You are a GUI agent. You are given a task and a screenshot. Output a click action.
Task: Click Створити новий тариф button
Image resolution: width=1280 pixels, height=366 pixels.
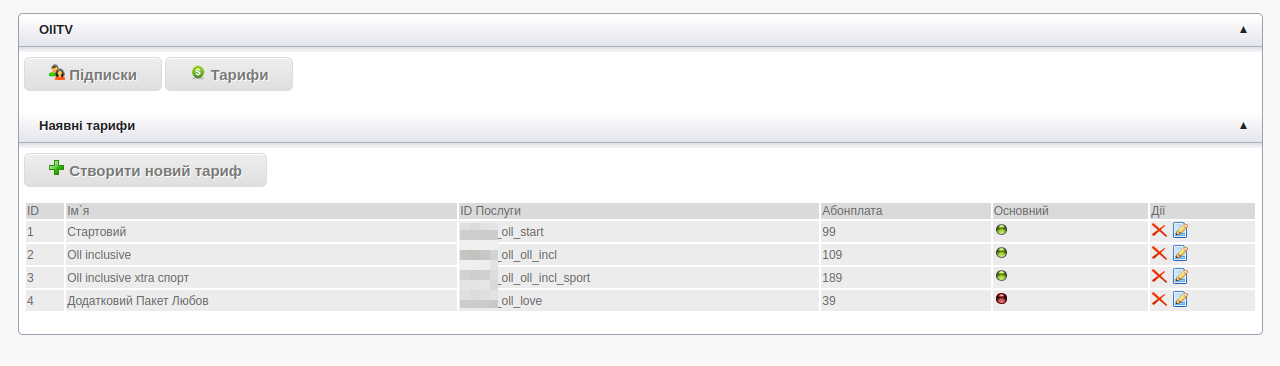tap(146, 170)
